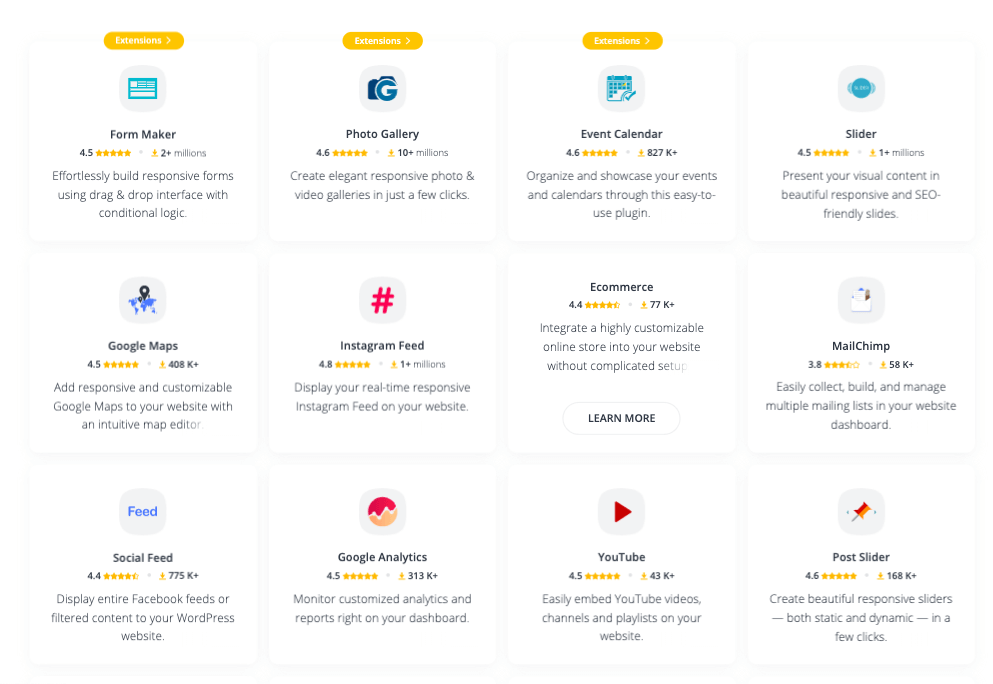The height and width of the screenshot is (684, 993).
Task: Open the Ecommerce title link
Action: click(x=621, y=287)
